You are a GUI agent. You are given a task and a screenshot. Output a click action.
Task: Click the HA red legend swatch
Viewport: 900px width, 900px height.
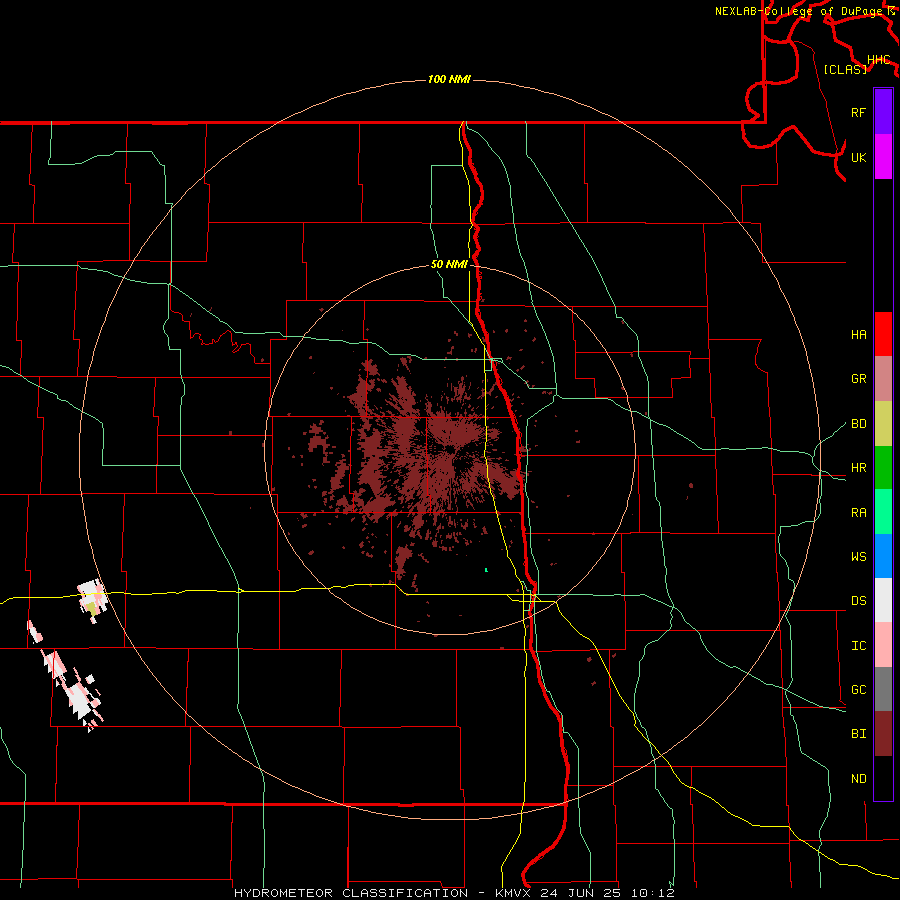click(x=883, y=334)
